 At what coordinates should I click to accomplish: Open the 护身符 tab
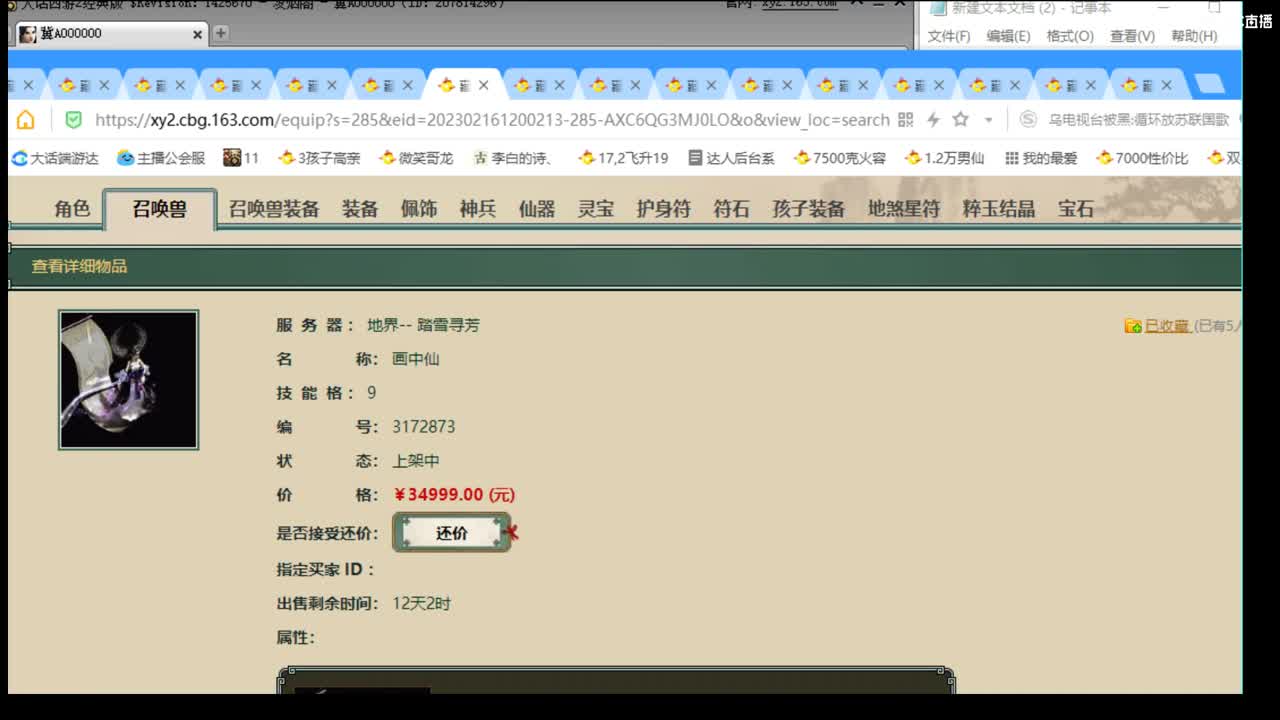click(664, 209)
